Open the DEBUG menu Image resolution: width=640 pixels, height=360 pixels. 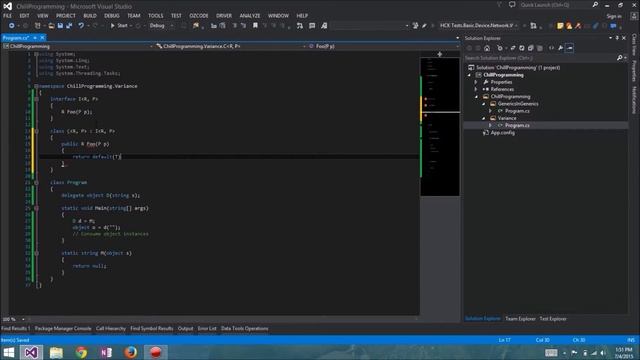click(111, 16)
